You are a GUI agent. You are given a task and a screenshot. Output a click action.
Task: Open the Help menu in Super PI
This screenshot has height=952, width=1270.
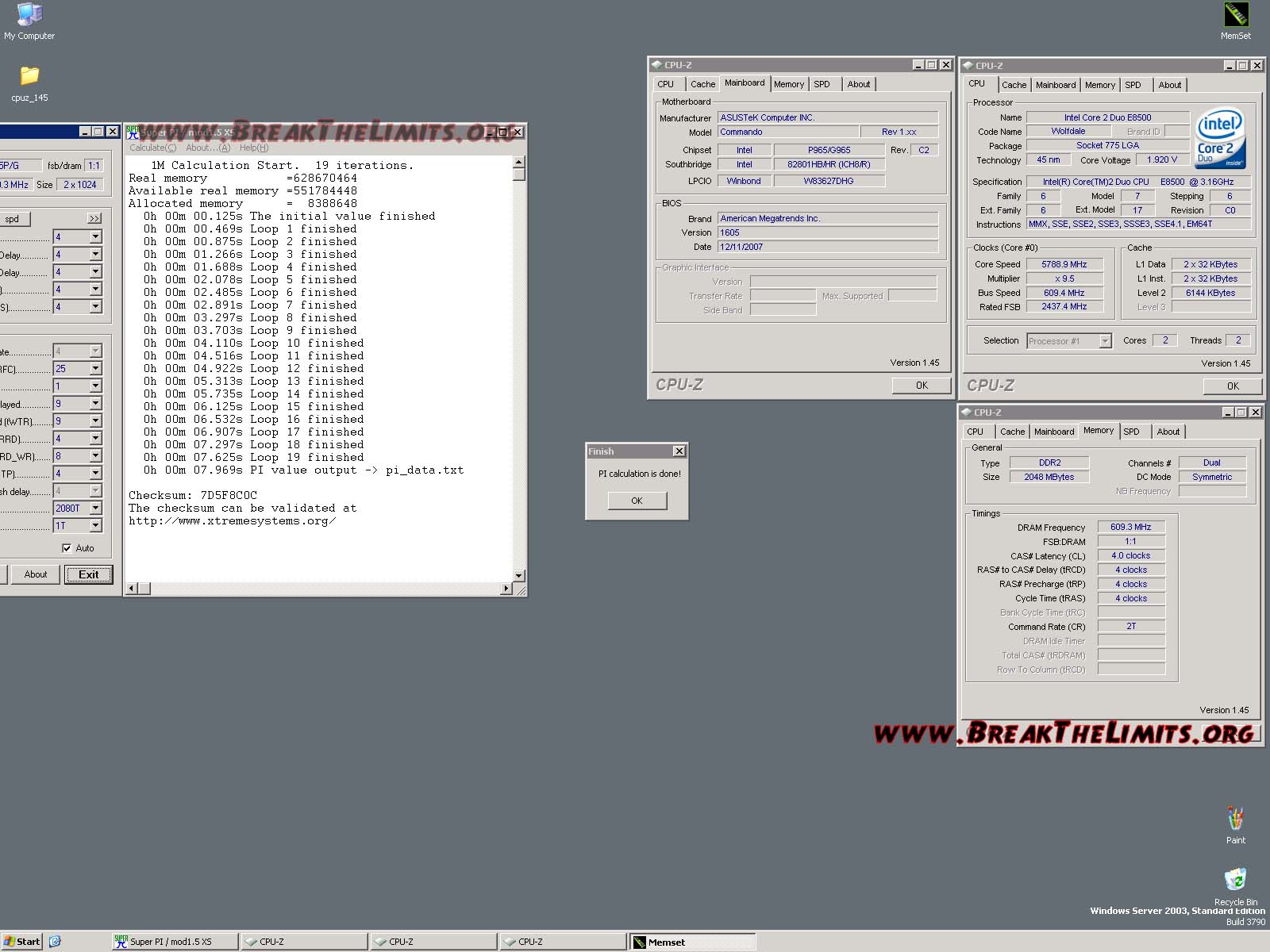tap(254, 148)
